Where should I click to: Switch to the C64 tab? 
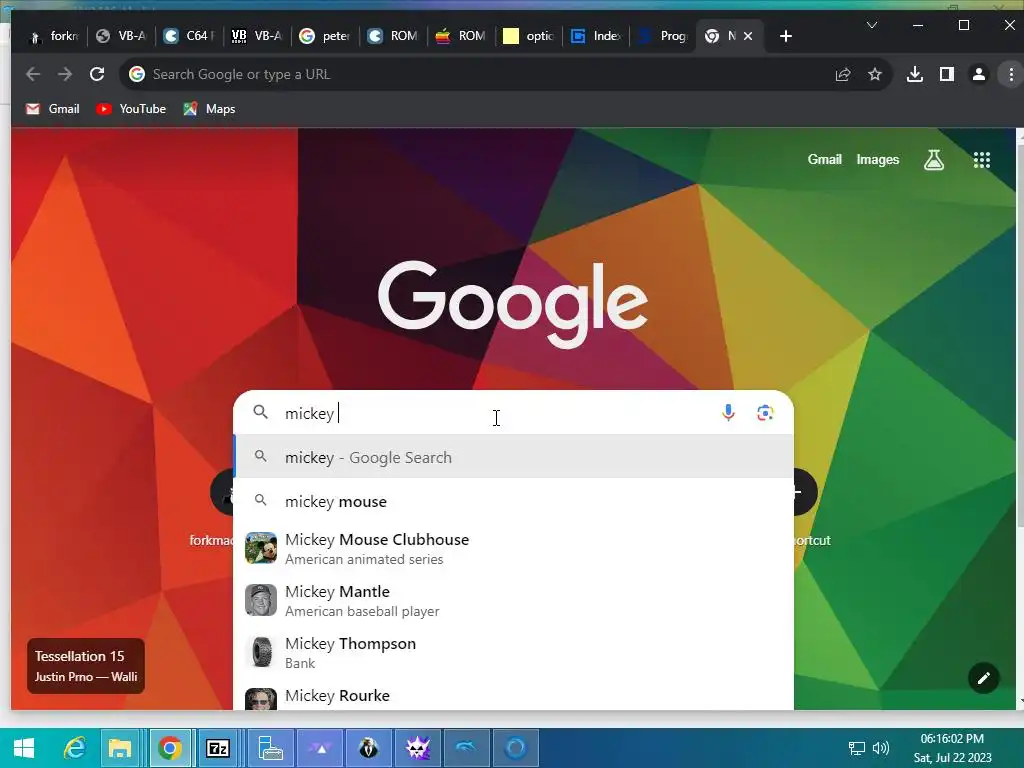(x=189, y=36)
